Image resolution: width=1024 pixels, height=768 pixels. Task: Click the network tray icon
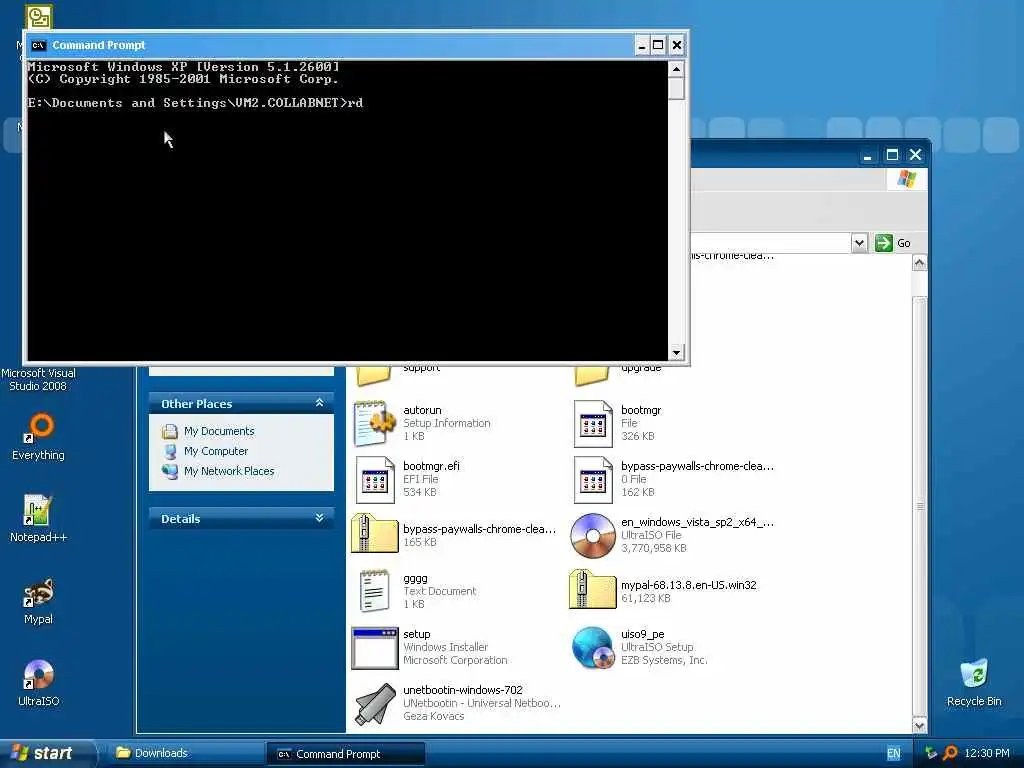(931, 753)
